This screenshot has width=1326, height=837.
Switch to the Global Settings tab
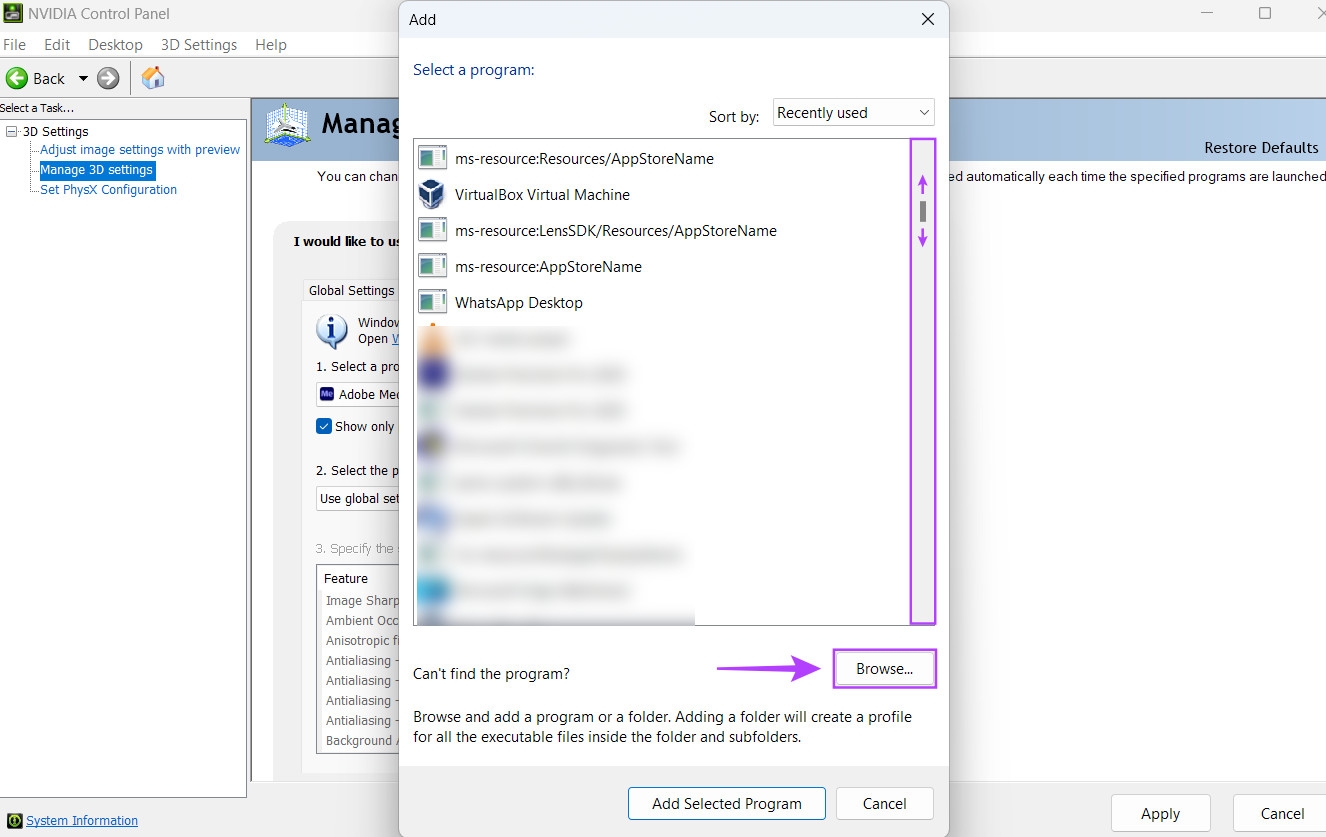(351, 290)
